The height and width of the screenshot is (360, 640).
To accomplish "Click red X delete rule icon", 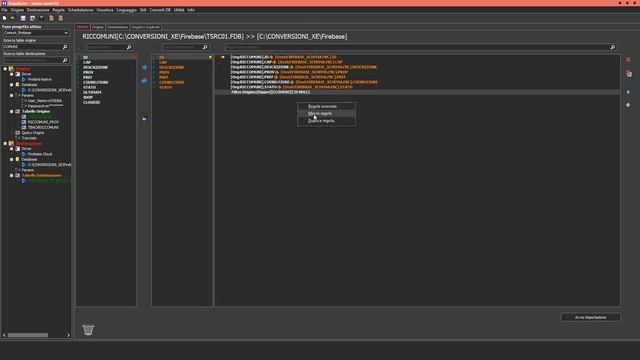I will 628,60.
